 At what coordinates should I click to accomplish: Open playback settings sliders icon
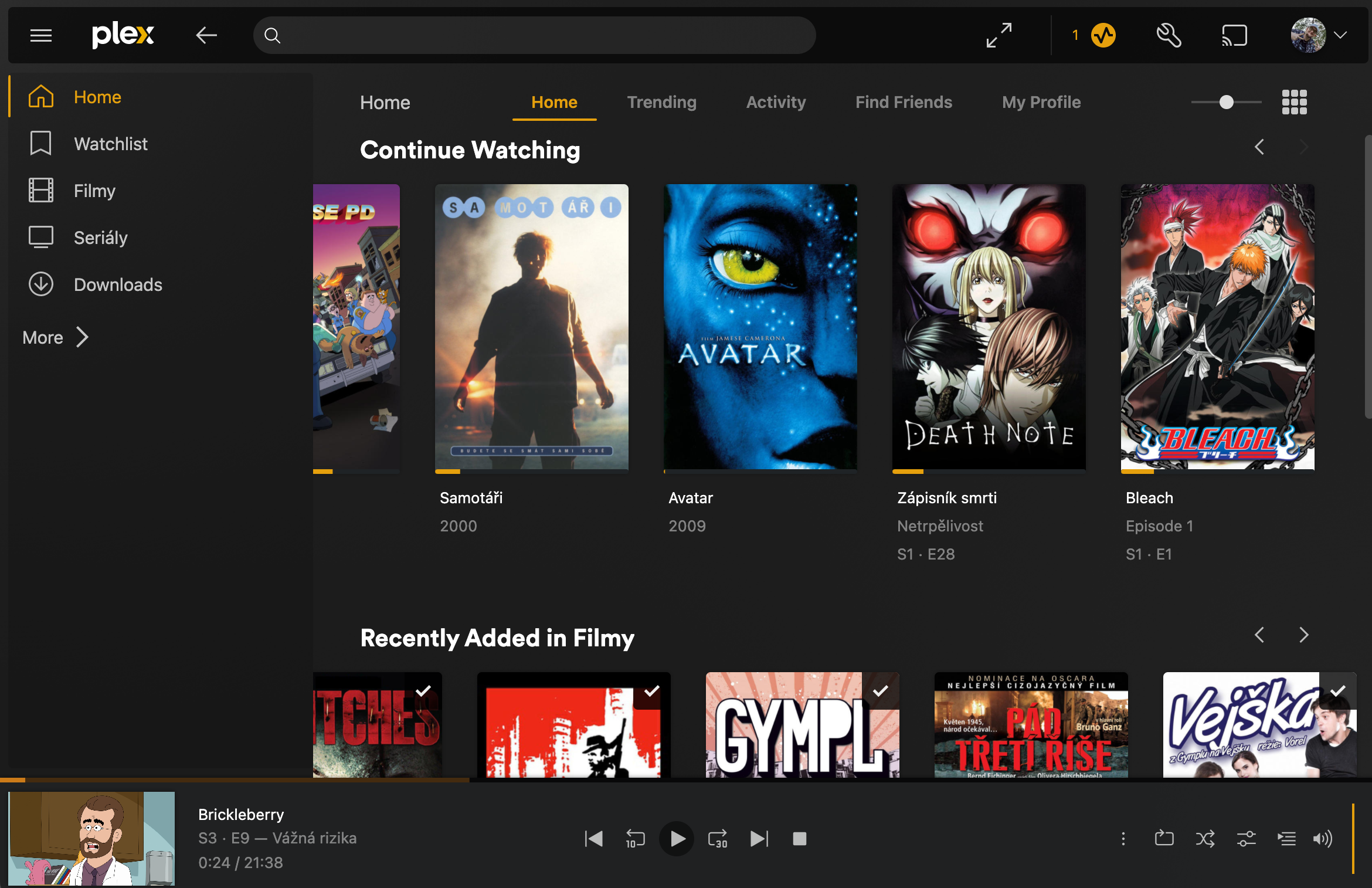click(x=1246, y=839)
